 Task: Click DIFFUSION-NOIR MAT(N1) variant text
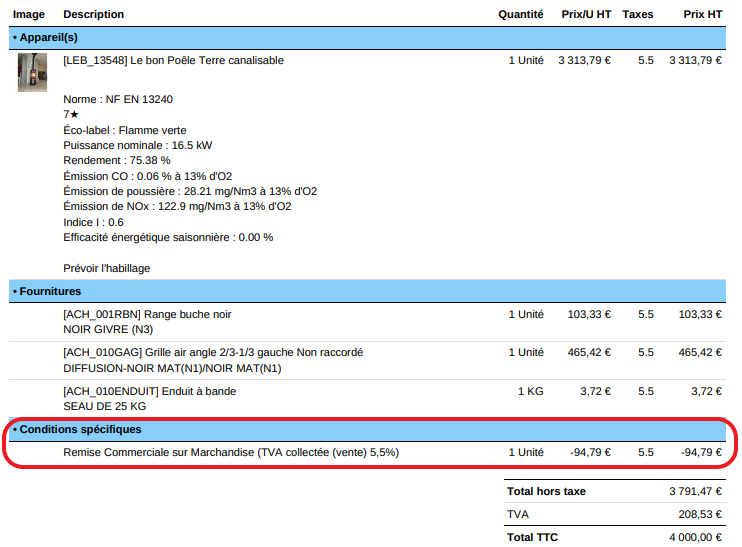[172, 368]
